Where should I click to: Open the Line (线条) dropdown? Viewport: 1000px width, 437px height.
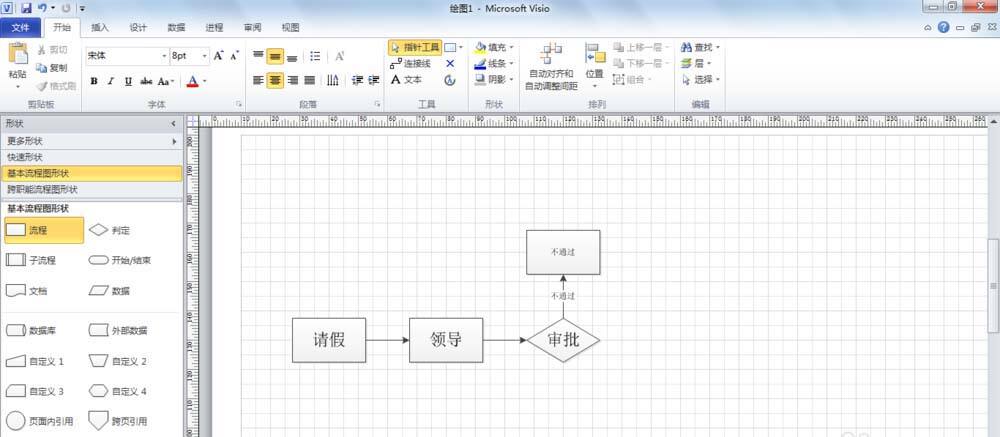coord(494,64)
